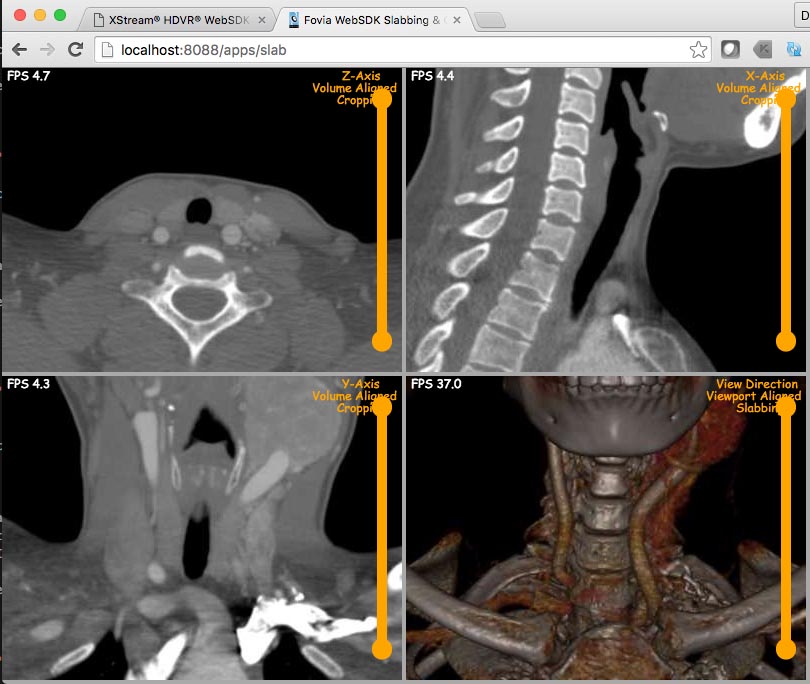Click the gray K extension icon
The width and height of the screenshot is (810, 684).
(763, 49)
